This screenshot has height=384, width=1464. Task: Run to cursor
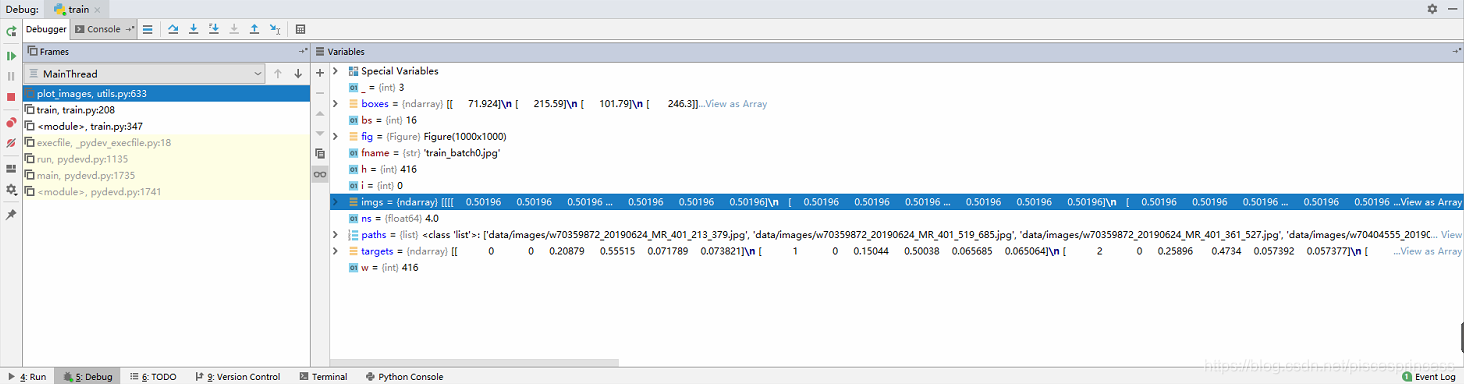pyautogui.click(x=275, y=29)
